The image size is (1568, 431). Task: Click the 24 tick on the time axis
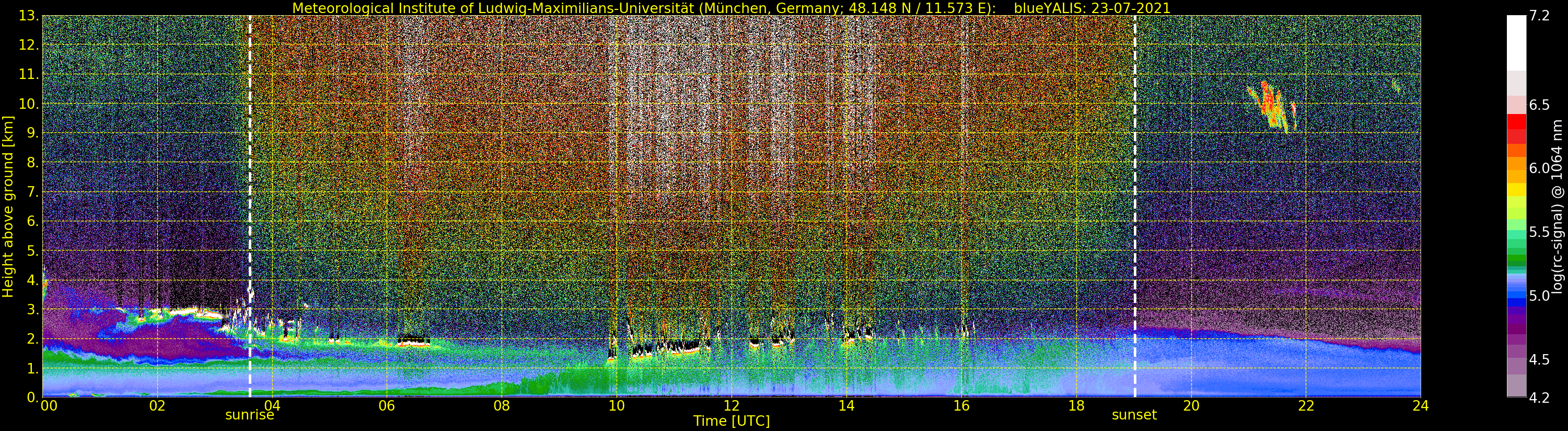pos(1421,406)
